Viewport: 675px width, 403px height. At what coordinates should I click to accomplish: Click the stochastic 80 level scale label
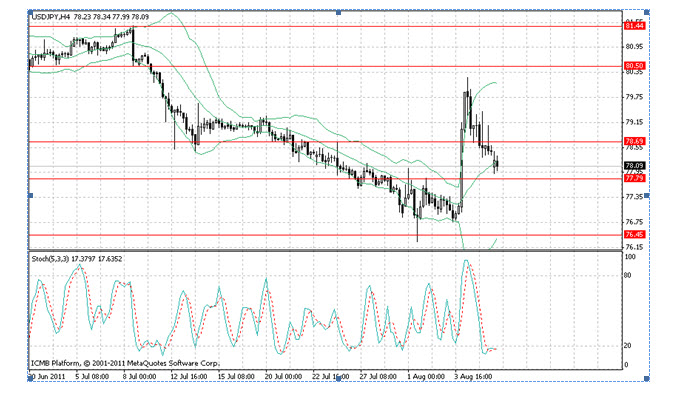(629, 275)
